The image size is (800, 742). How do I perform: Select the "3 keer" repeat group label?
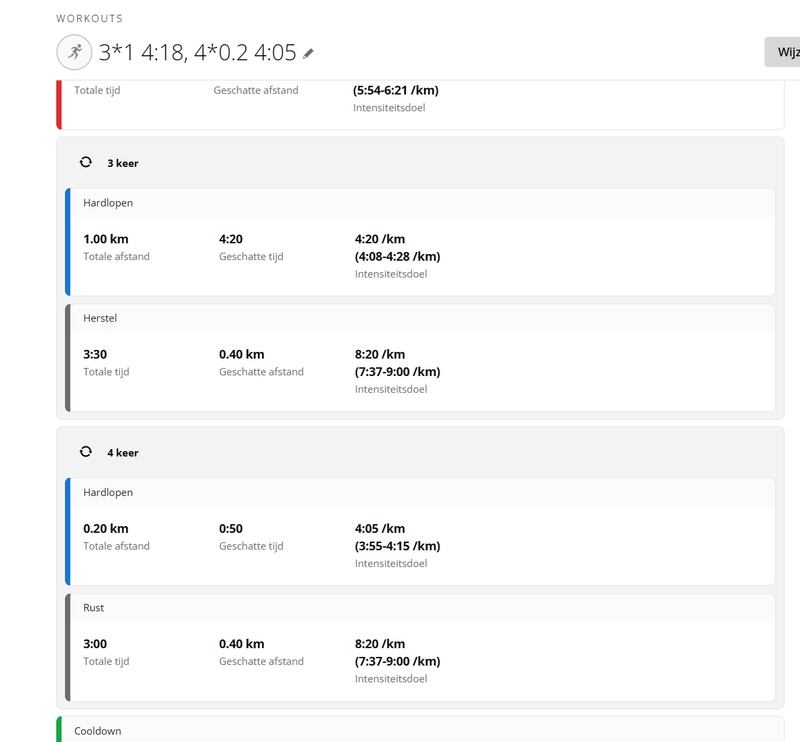click(x=123, y=163)
